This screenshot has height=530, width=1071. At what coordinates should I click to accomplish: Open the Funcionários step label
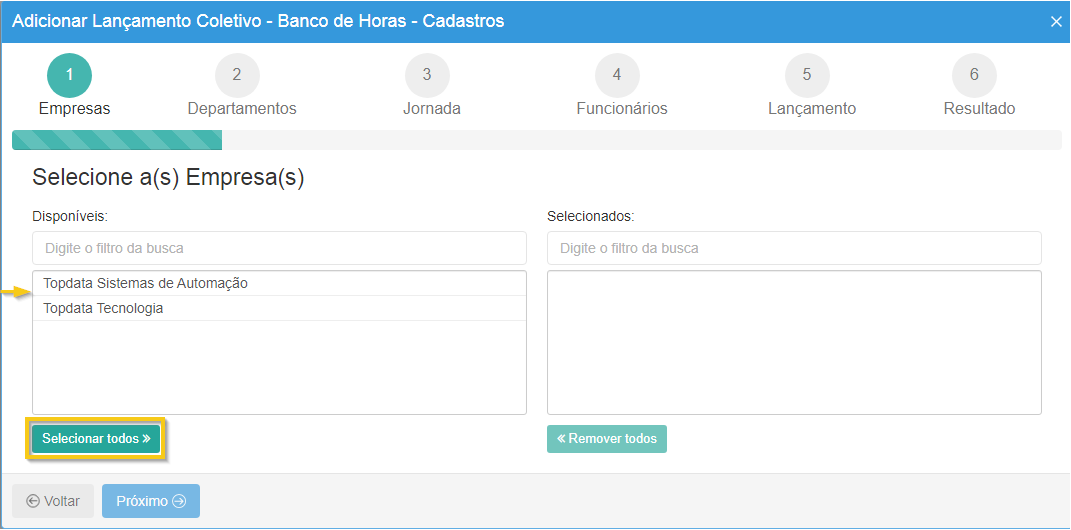622,109
